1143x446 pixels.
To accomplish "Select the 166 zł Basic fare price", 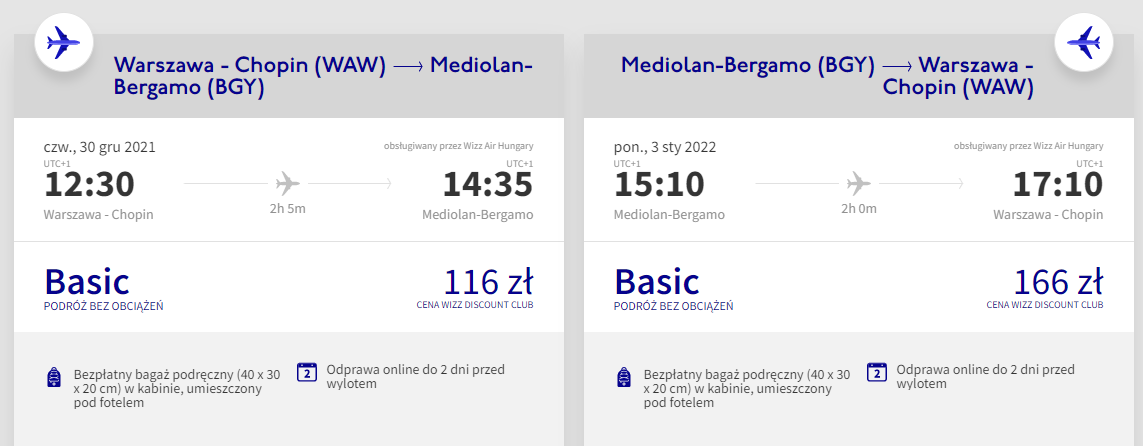I will [x=1058, y=281].
